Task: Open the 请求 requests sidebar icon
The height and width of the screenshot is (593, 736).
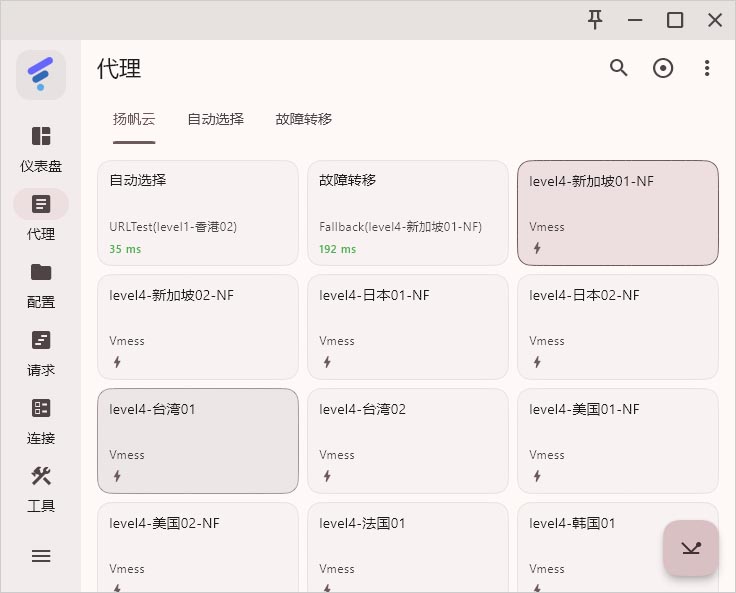Action: tap(41, 341)
